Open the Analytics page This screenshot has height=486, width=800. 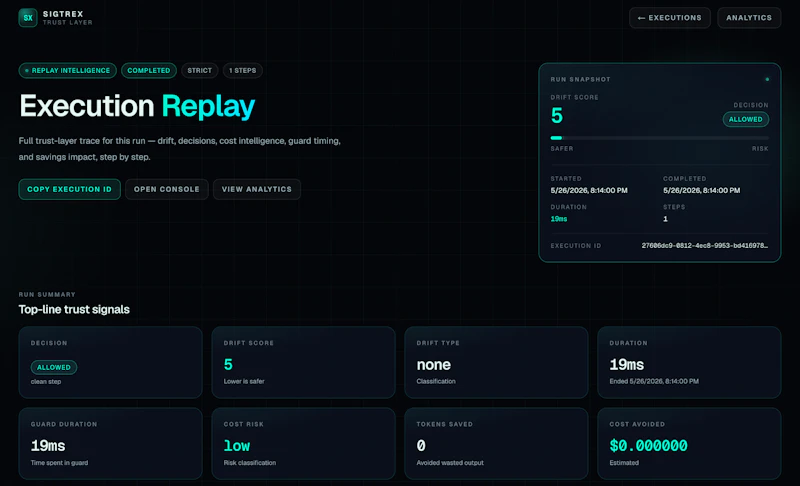(749, 18)
